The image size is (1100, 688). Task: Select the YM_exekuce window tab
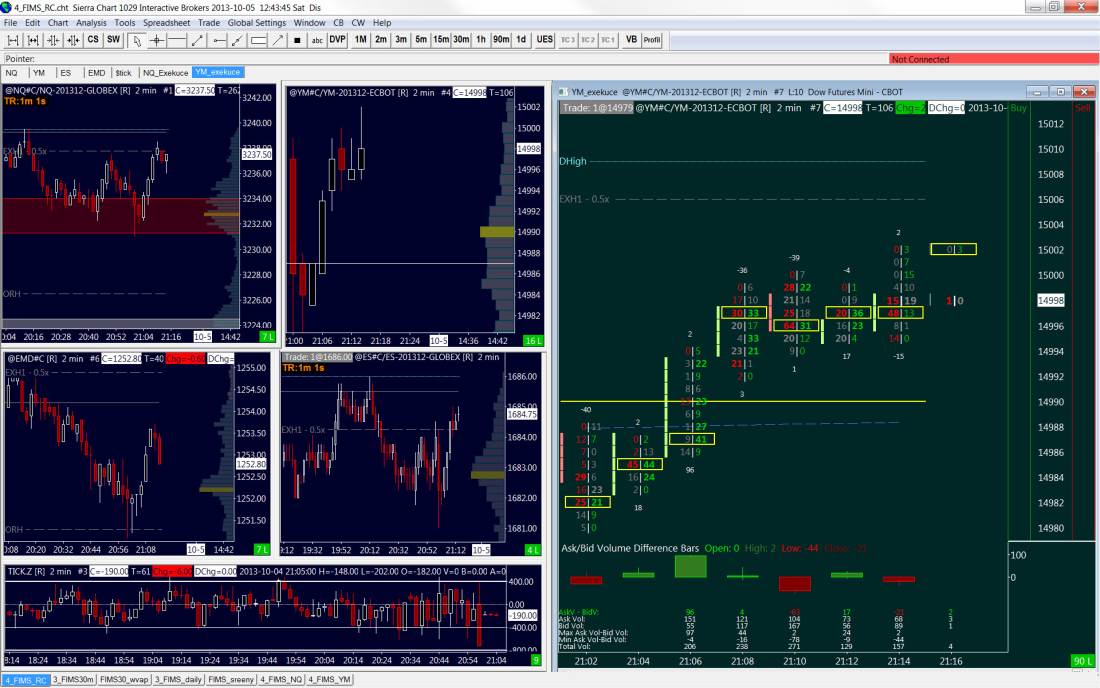click(217, 72)
